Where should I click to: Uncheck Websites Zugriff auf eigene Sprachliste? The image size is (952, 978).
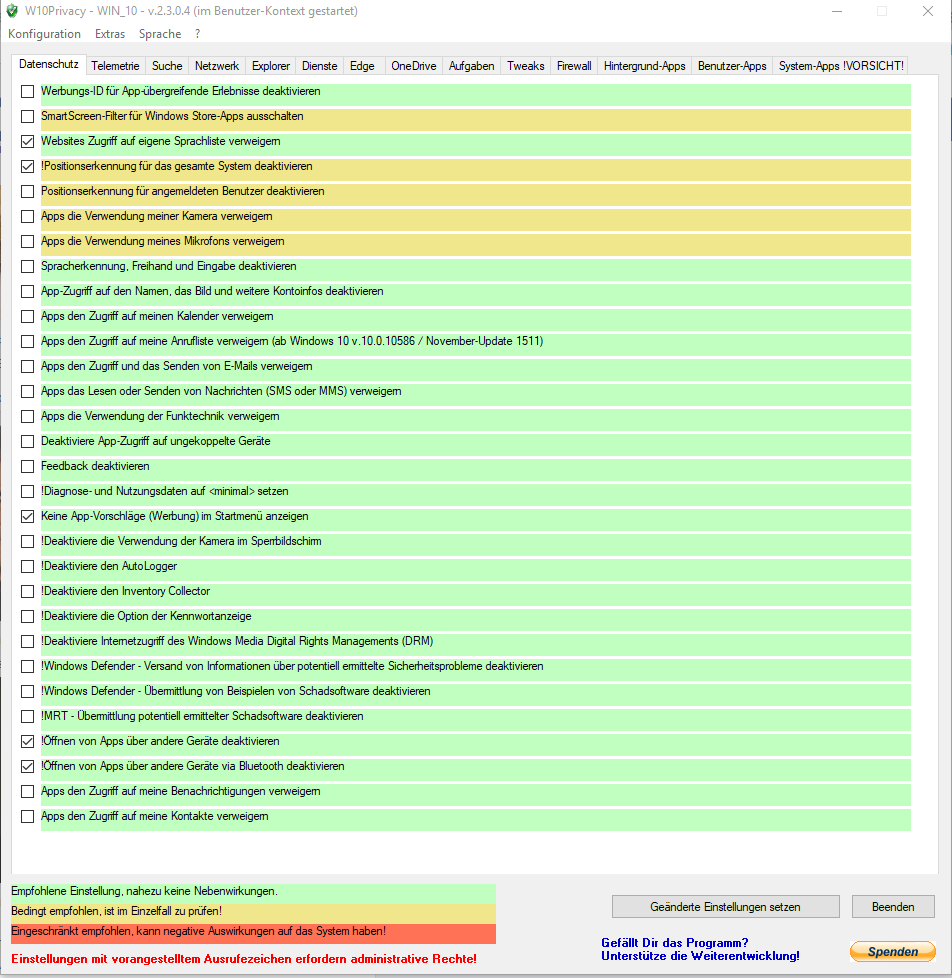[28, 142]
